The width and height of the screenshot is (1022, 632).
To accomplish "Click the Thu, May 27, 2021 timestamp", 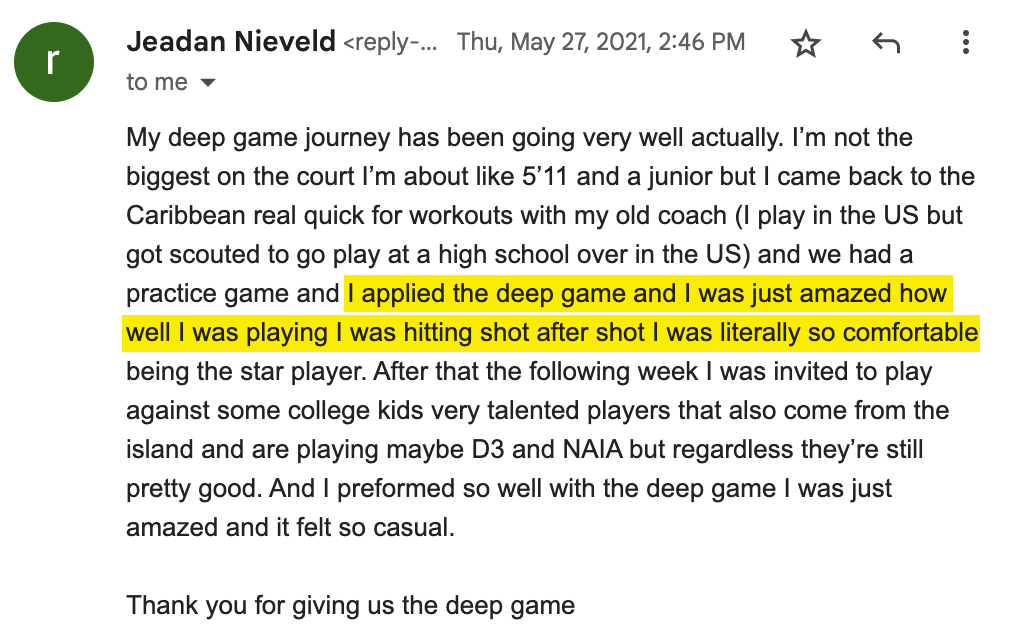I will coord(601,43).
